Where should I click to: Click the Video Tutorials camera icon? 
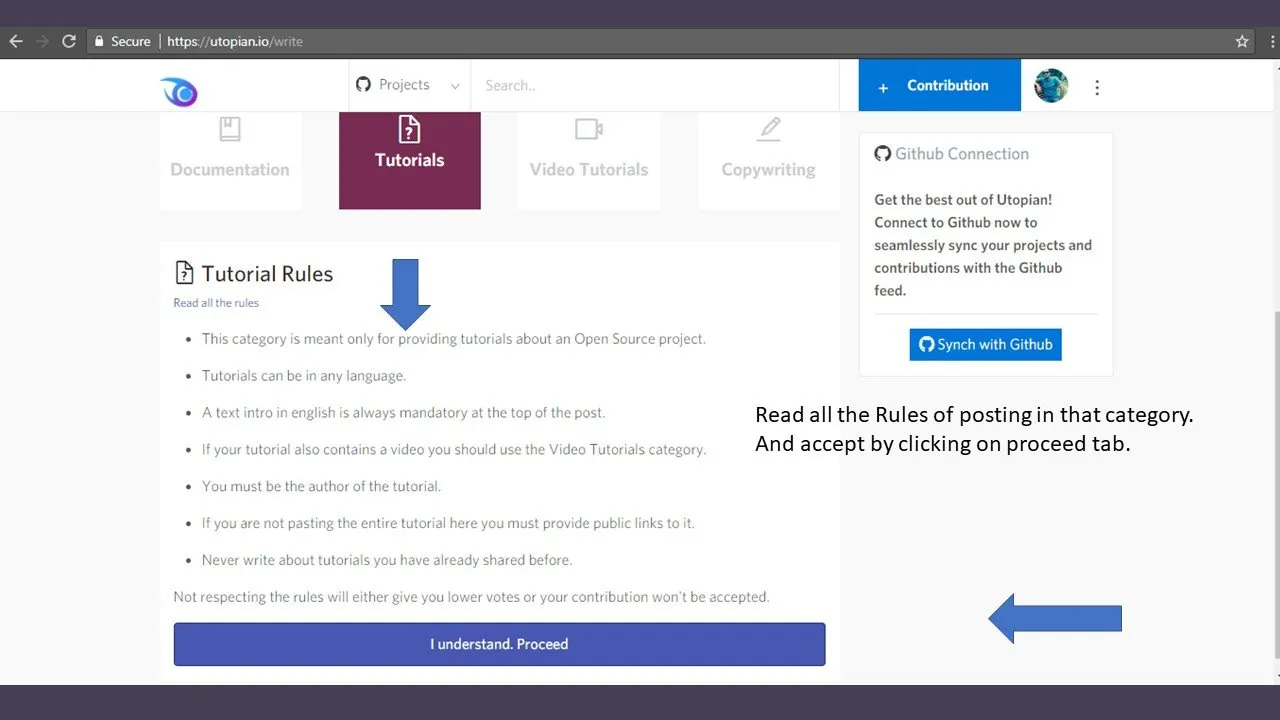click(589, 129)
